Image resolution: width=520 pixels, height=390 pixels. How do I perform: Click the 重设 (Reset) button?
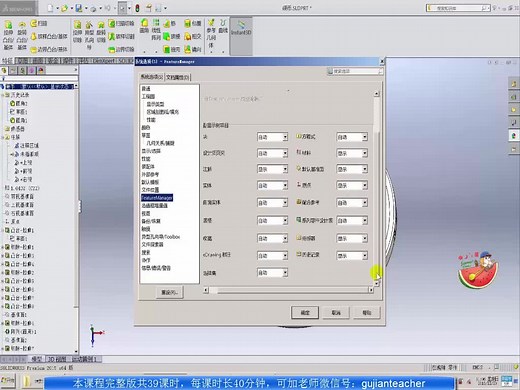click(x=170, y=292)
